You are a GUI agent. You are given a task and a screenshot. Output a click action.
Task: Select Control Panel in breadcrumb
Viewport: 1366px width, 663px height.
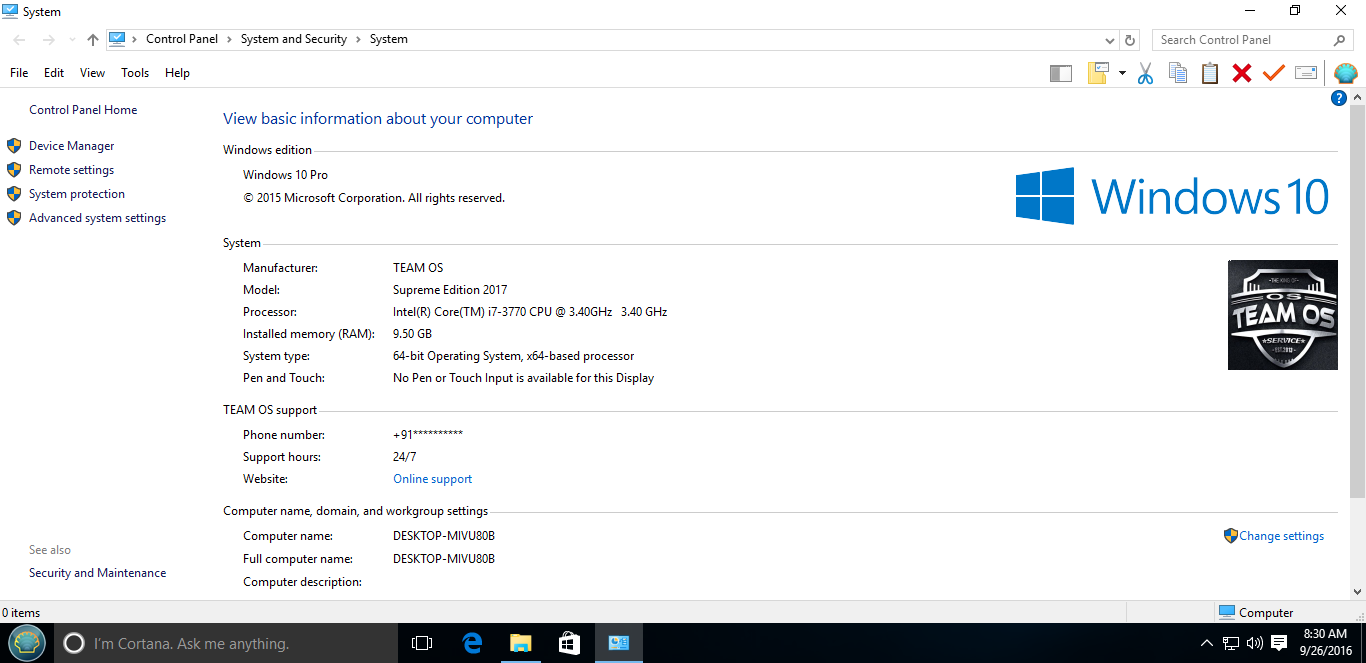click(x=181, y=39)
